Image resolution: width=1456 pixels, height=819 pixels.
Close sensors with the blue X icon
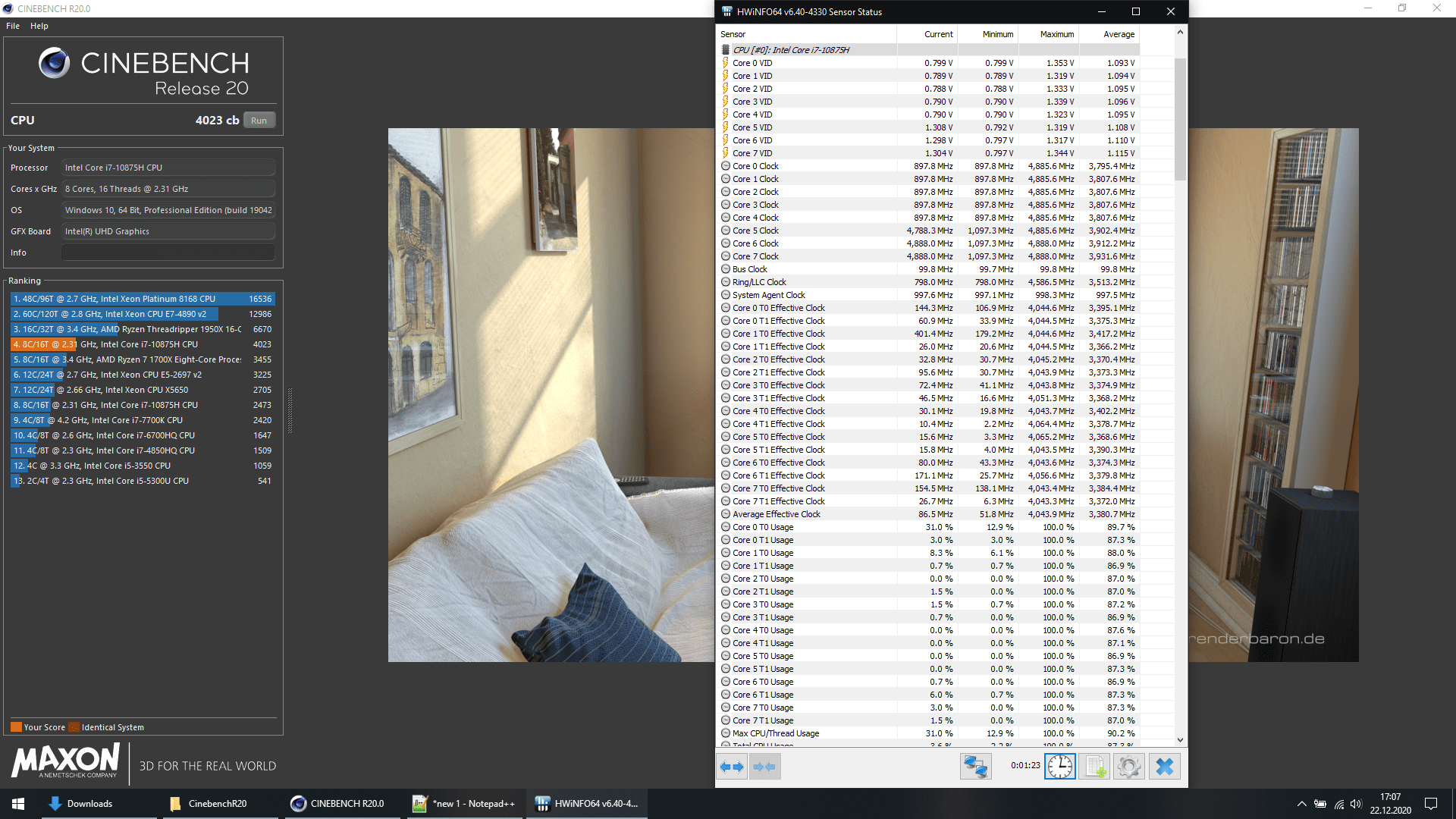click(x=1165, y=767)
